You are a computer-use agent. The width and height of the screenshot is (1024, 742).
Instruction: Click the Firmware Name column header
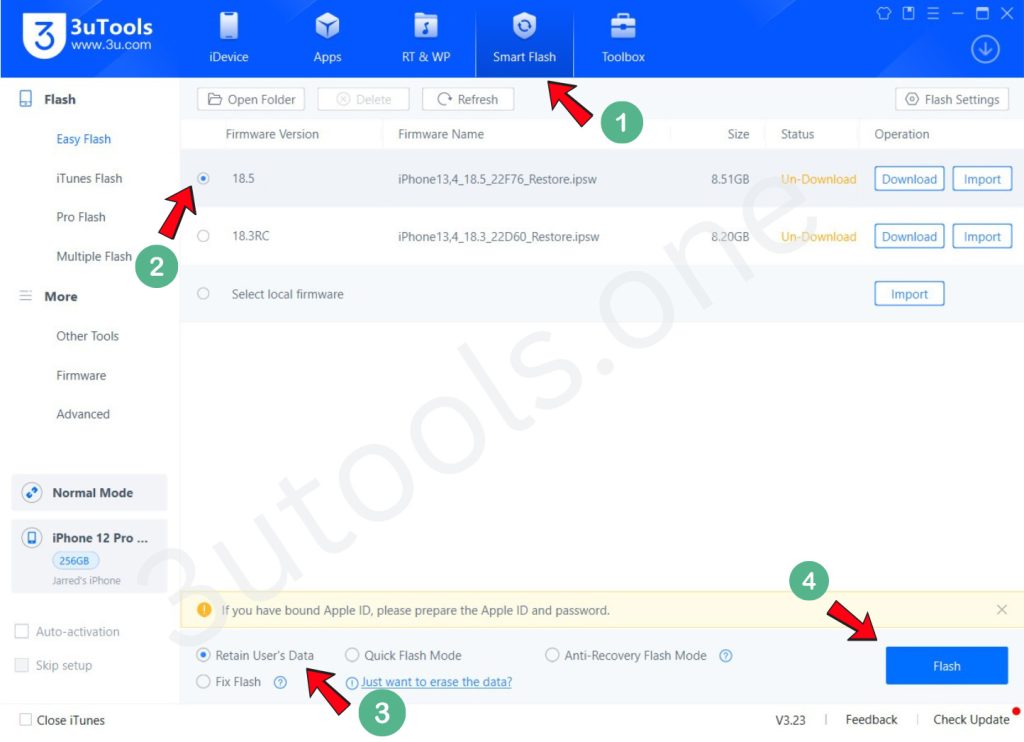tap(441, 134)
